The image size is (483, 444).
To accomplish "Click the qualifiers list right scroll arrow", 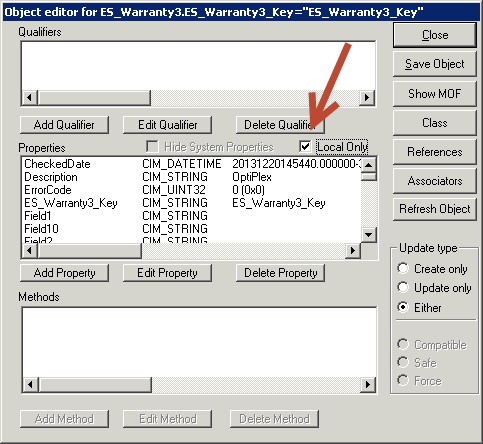I will pos(367,98).
